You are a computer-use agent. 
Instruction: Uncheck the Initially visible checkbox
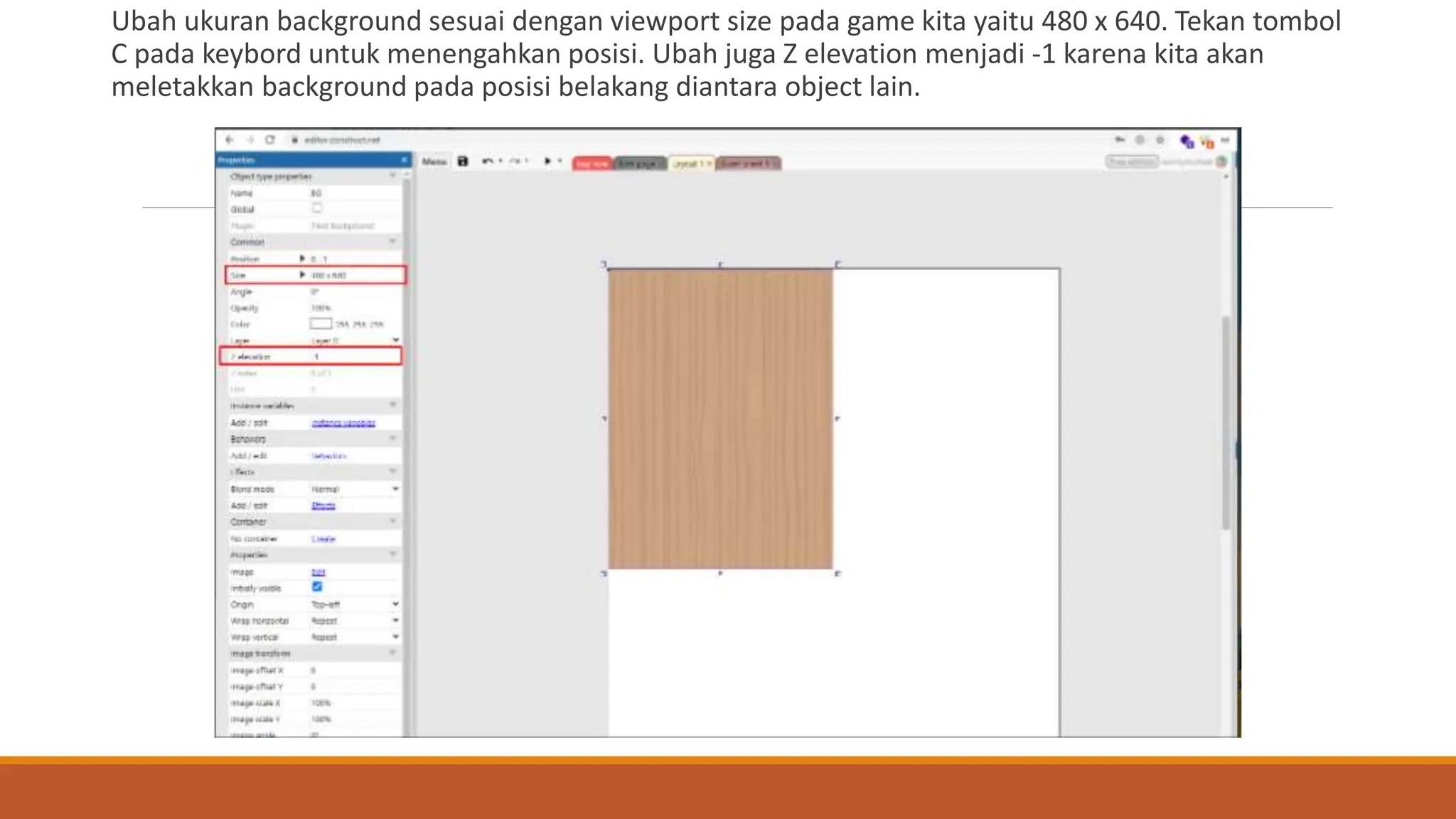pos(317,587)
